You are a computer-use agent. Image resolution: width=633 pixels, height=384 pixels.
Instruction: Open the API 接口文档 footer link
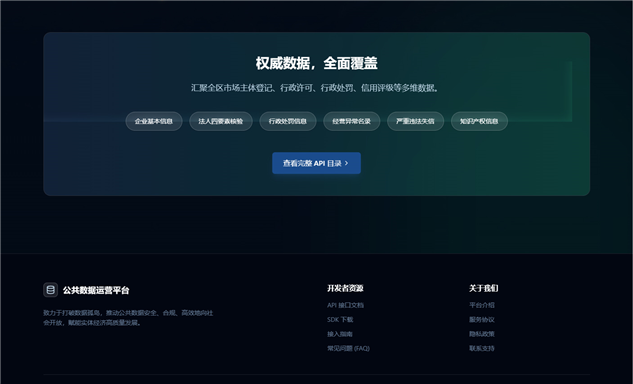345,305
